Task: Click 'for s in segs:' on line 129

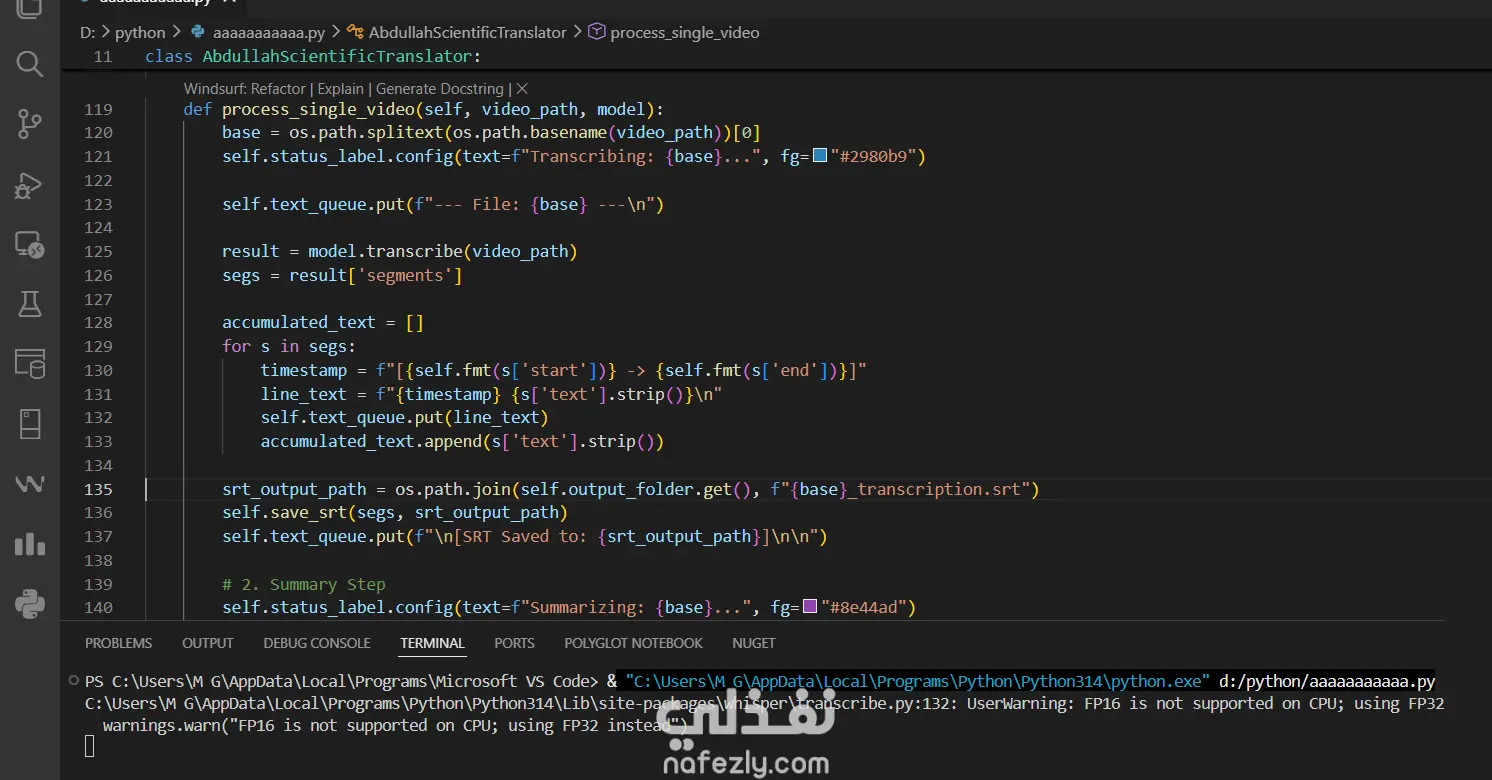Action: (289, 346)
